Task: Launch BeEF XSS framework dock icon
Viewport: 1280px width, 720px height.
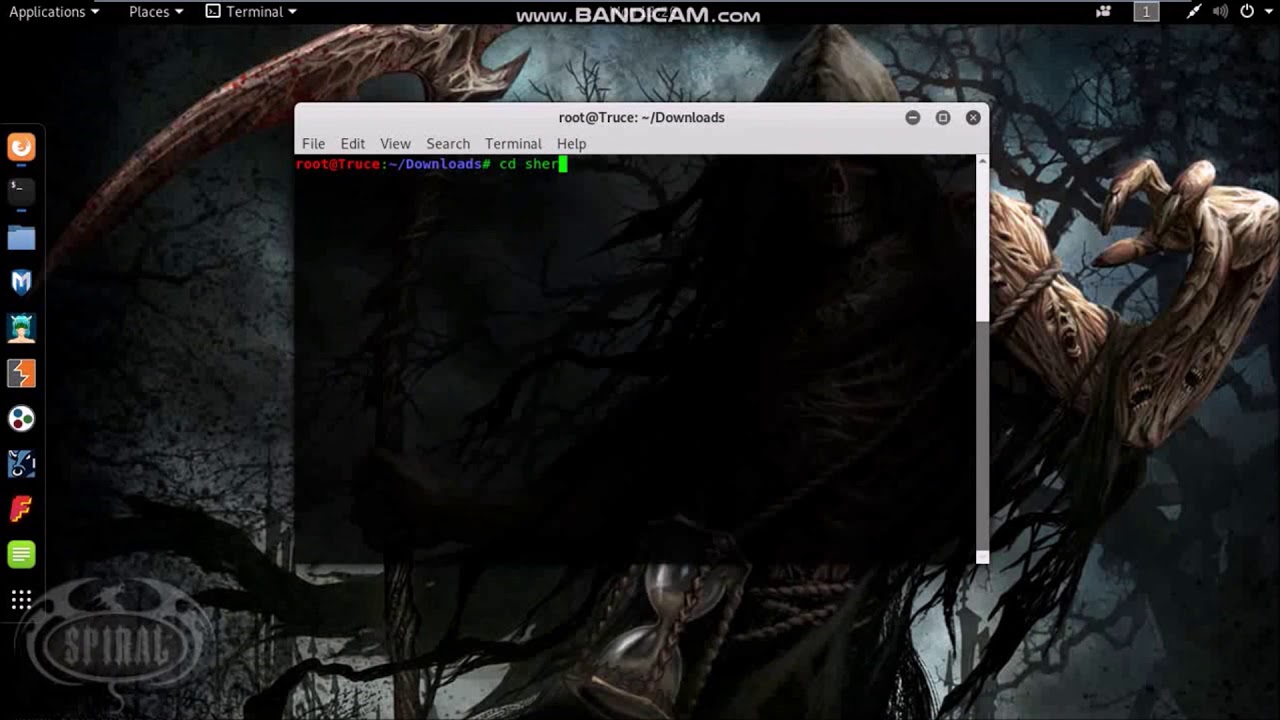Action: [21, 464]
